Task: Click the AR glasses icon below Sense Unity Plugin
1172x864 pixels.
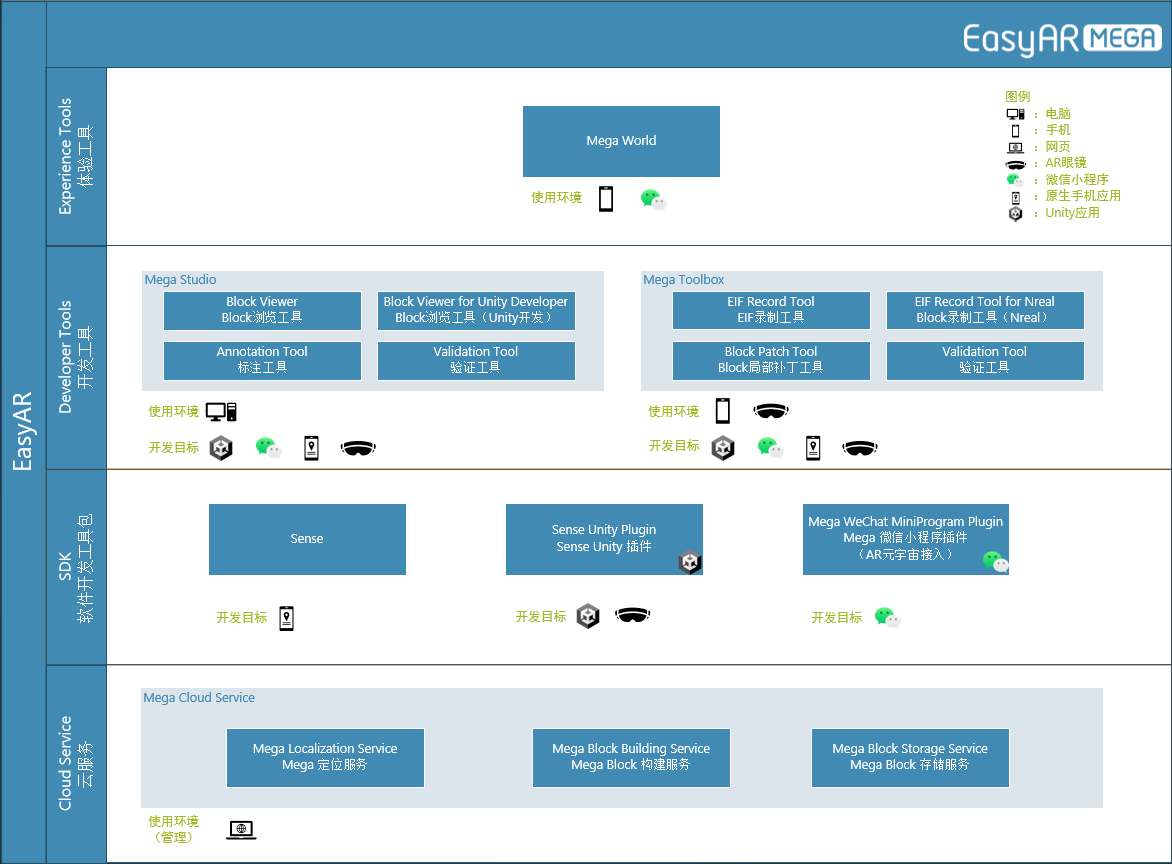Action: pos(632,616)
